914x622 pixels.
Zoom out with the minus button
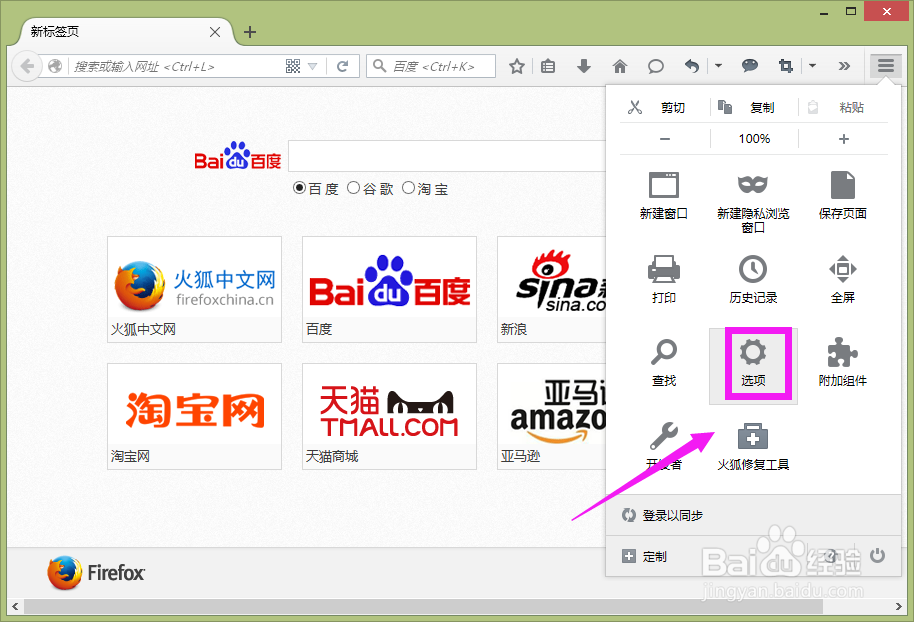[x=665, y=139]
